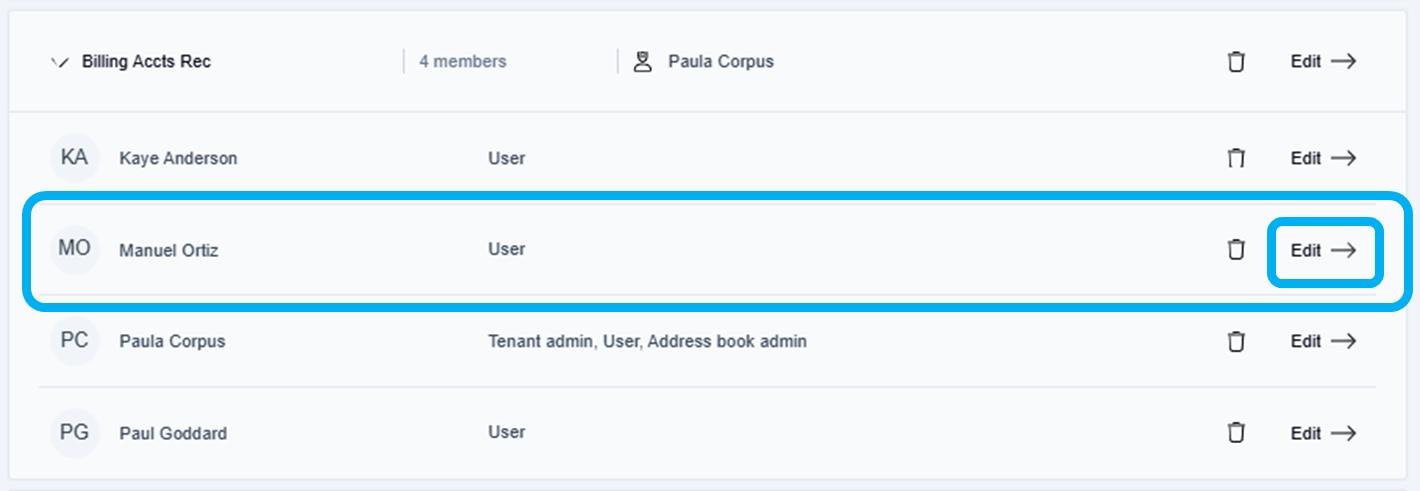Open Edit for Paul Goddard
This screenshot has height=491, width=1420.
pyautogui.click(x=1322, y=433)
